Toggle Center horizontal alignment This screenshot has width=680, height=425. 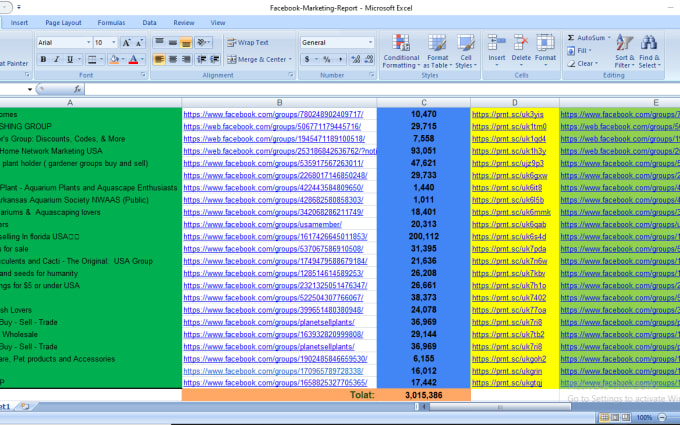point(173,59)
